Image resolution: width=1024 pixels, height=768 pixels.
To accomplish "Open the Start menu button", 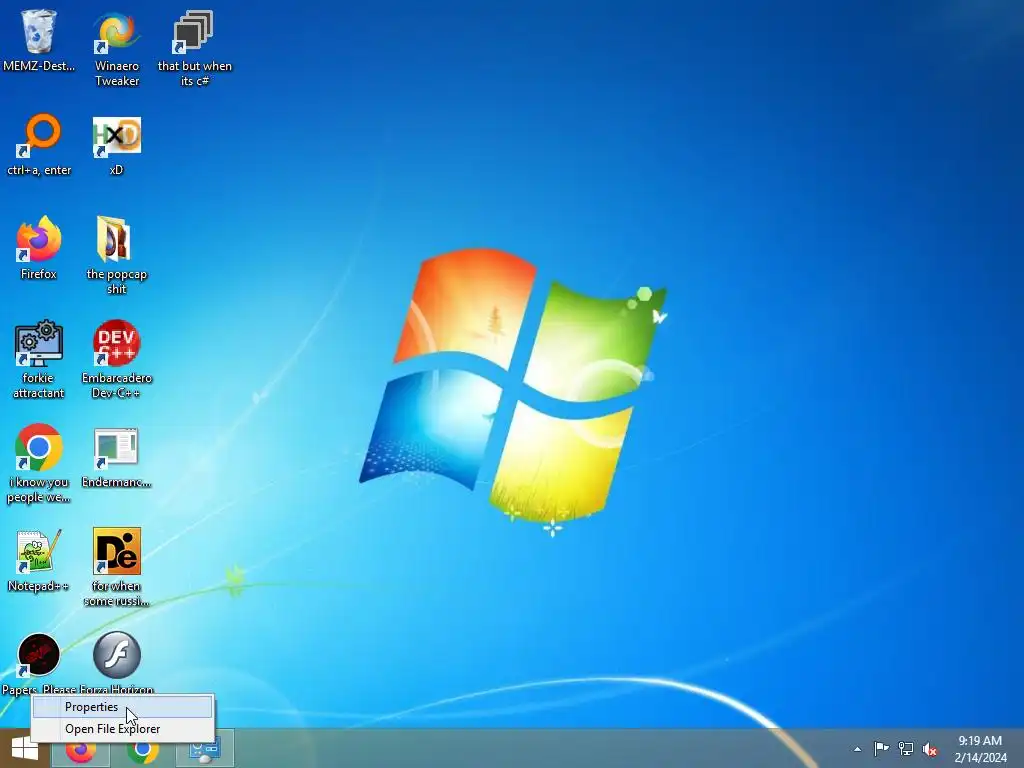I will [25, 748].
